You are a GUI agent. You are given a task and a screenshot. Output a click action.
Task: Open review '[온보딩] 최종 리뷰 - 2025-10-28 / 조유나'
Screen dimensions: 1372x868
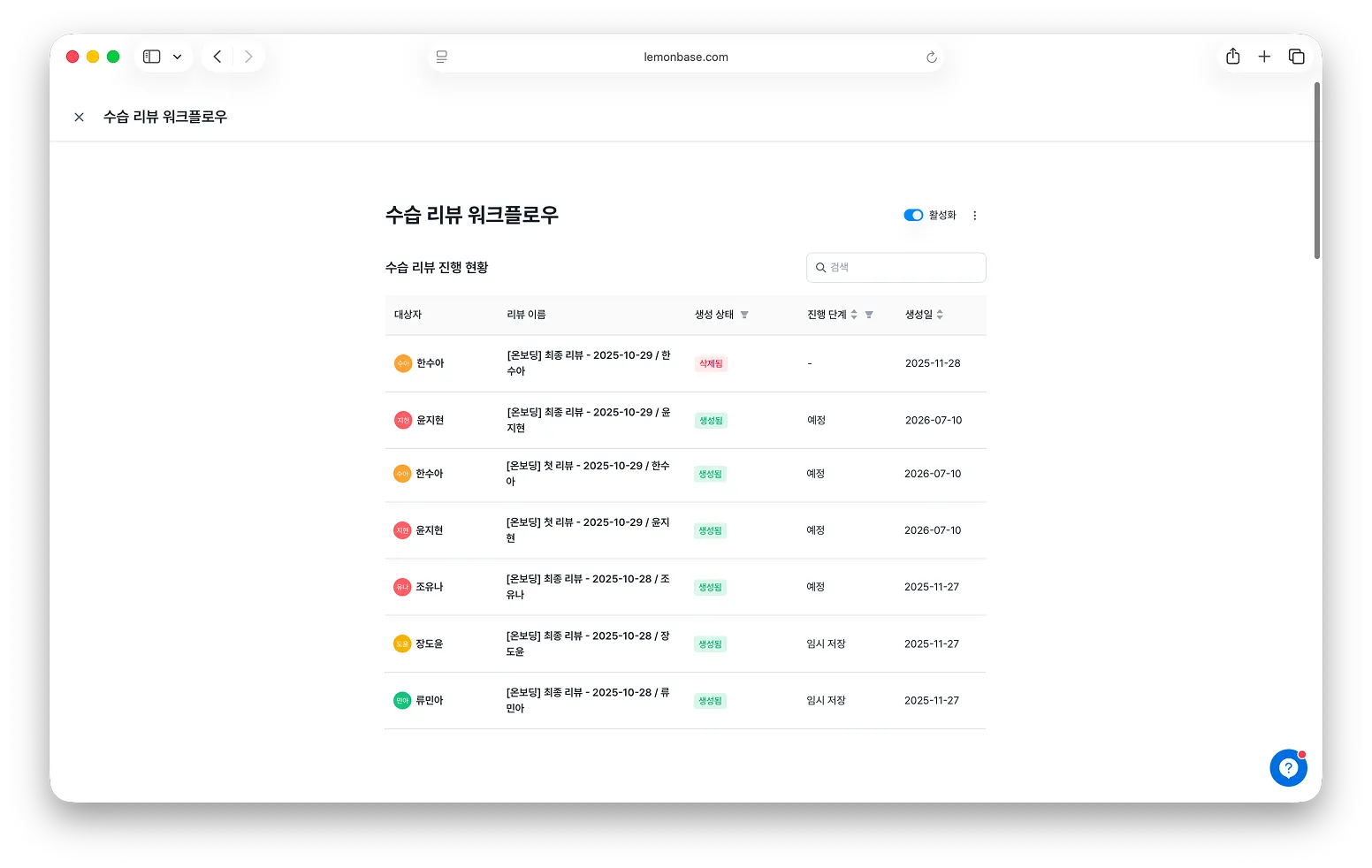click(588, 587)
